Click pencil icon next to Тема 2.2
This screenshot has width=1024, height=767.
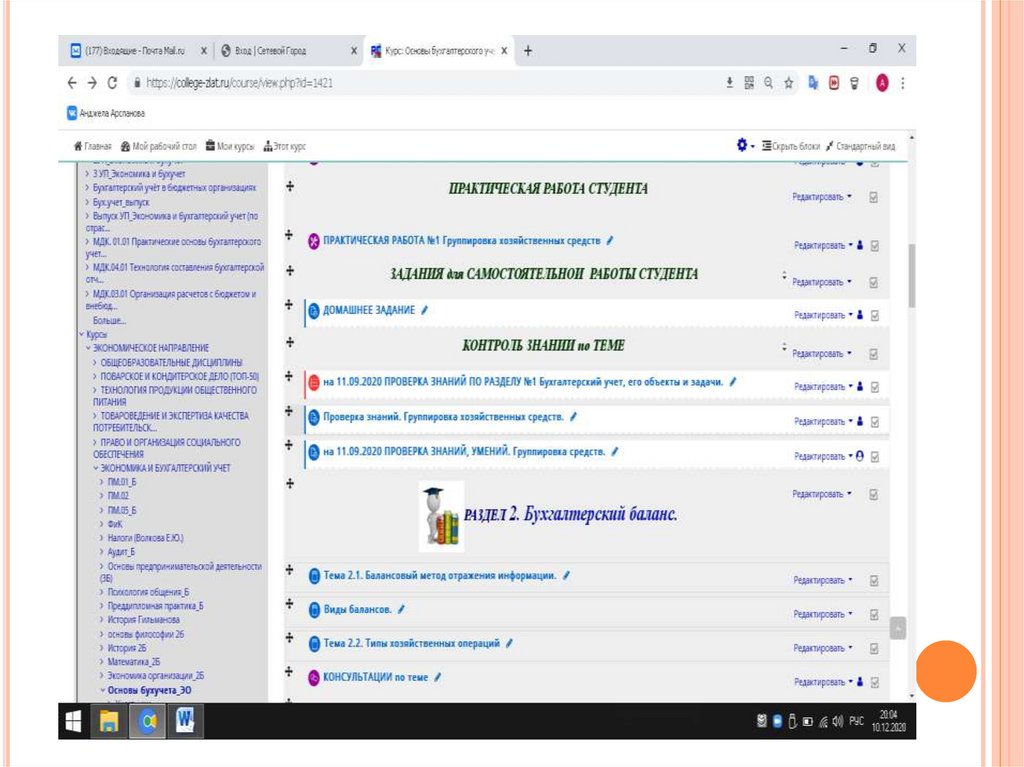tap(509, 644)
